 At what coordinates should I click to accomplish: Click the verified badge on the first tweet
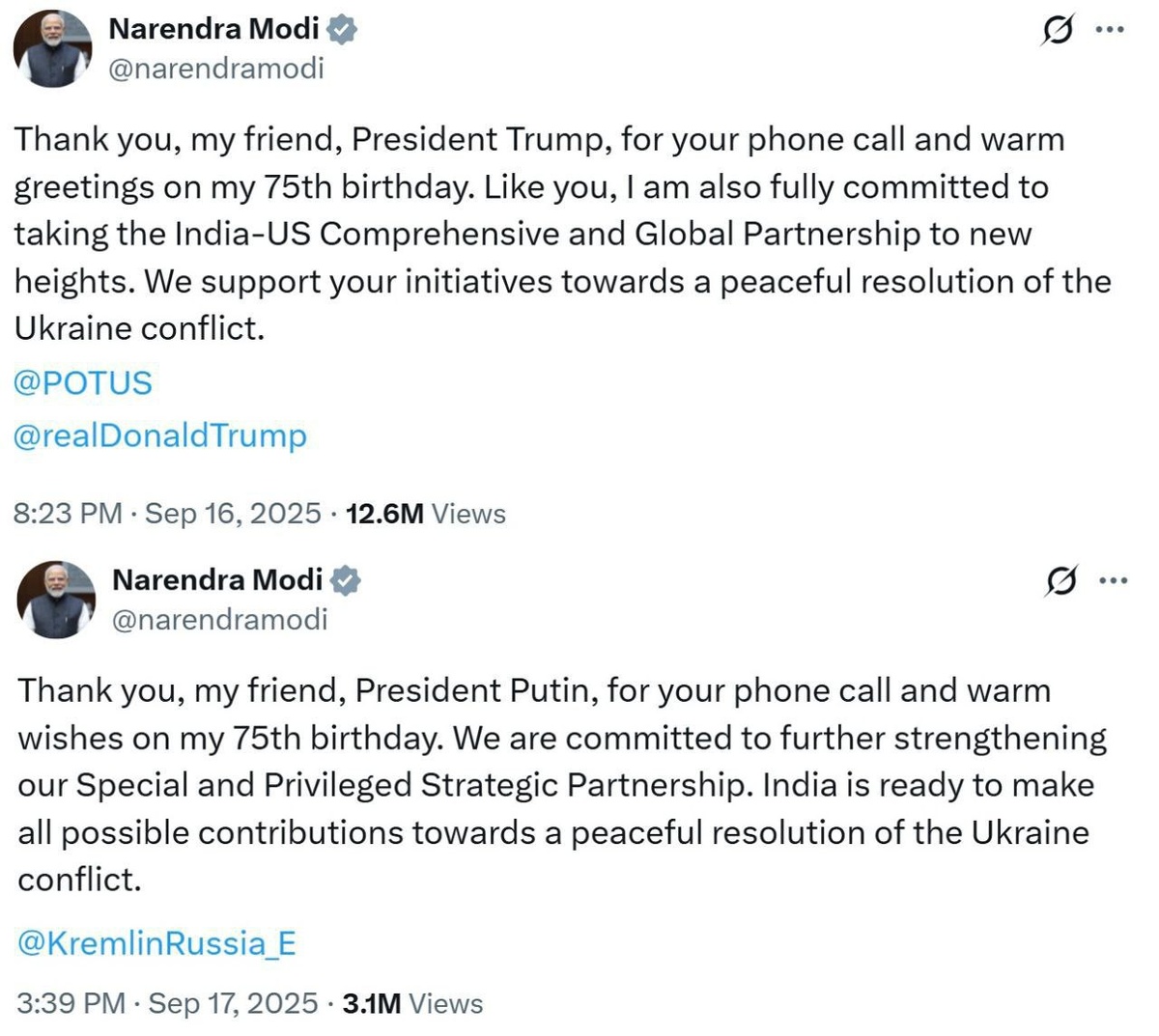pos(341,30)
